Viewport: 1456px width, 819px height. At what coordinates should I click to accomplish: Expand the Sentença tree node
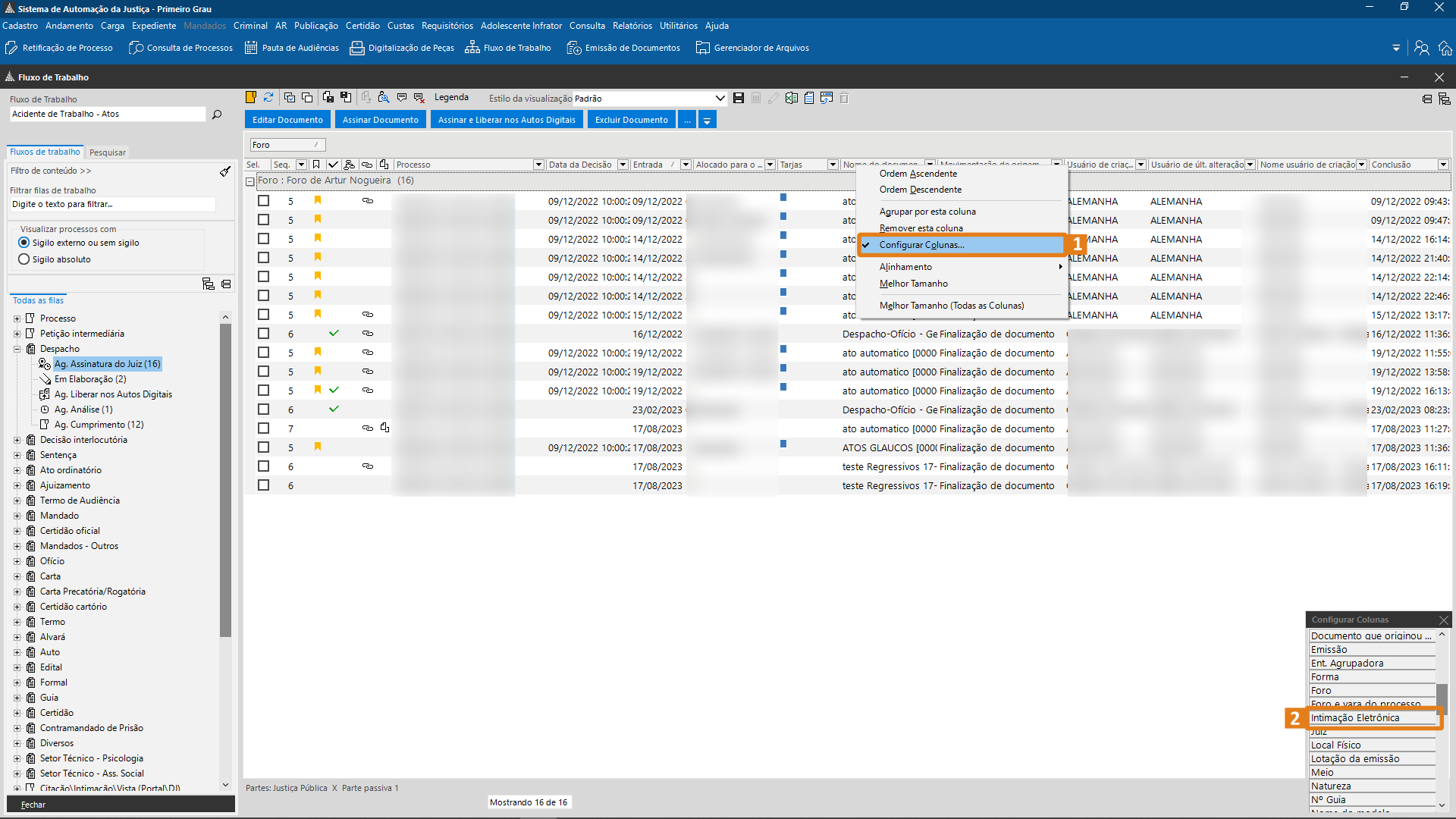coord(17,455)
